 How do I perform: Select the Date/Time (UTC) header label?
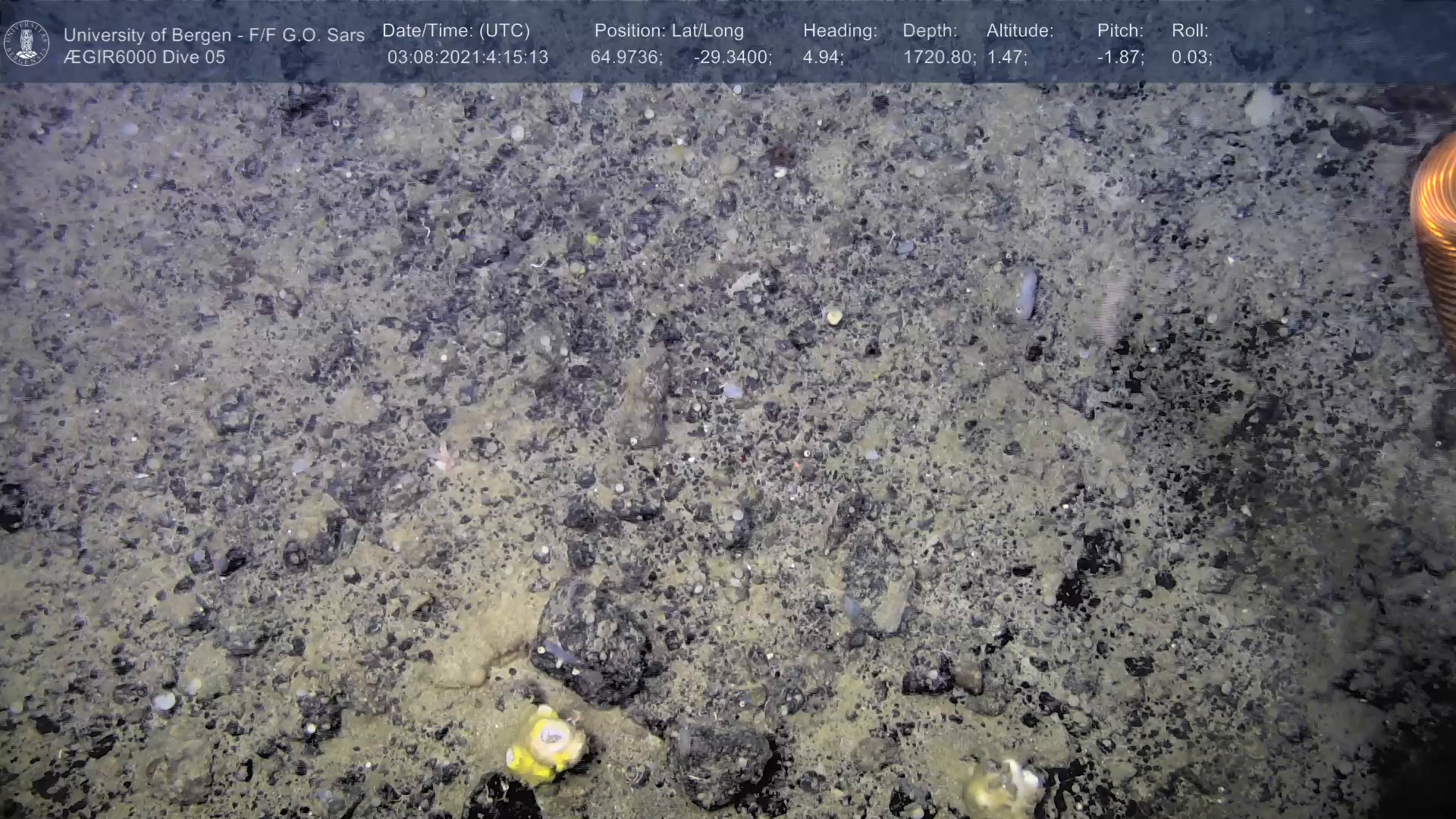pos(456,31)
